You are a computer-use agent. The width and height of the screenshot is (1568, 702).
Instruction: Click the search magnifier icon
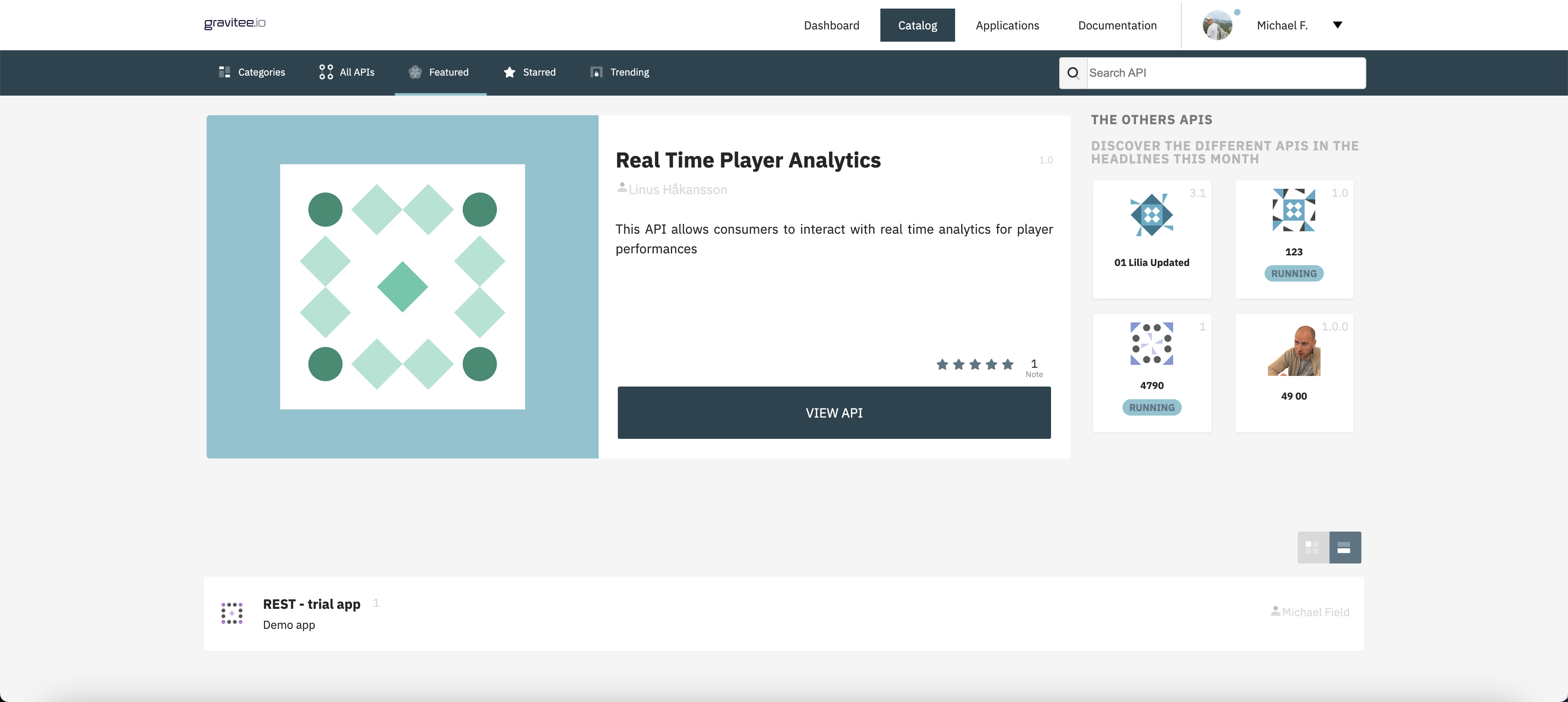1073,73
